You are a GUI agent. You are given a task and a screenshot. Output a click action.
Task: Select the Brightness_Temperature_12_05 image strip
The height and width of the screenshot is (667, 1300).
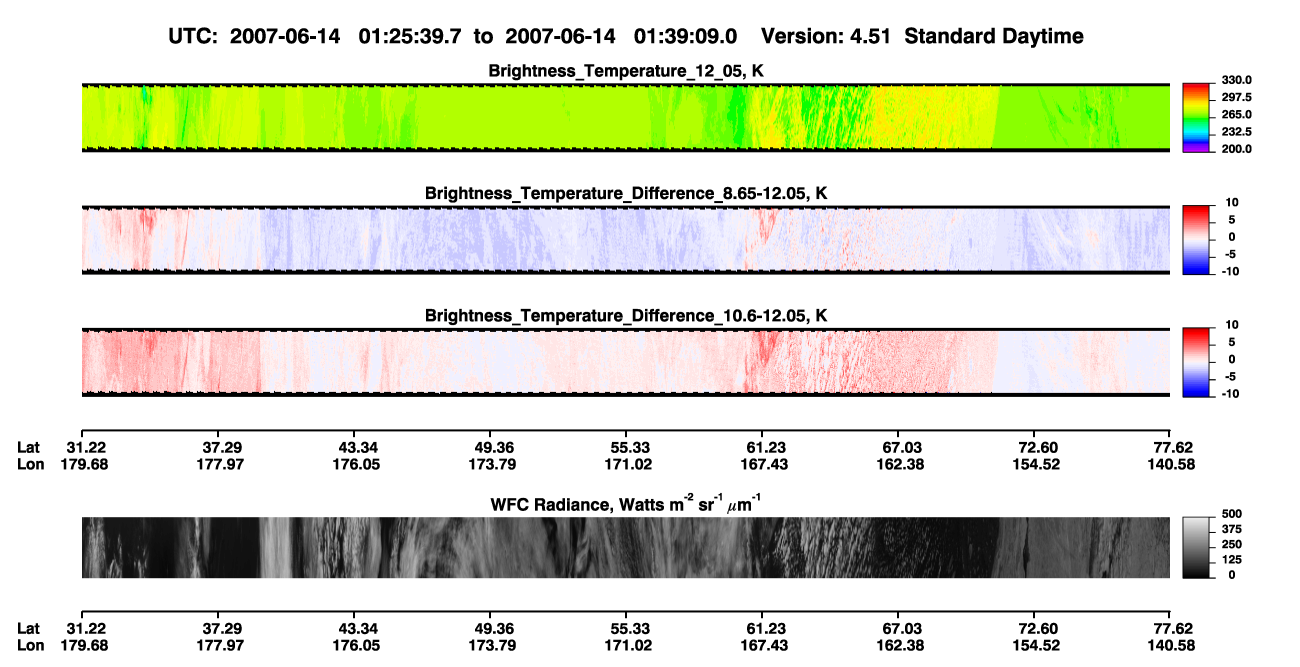[626, 117]
